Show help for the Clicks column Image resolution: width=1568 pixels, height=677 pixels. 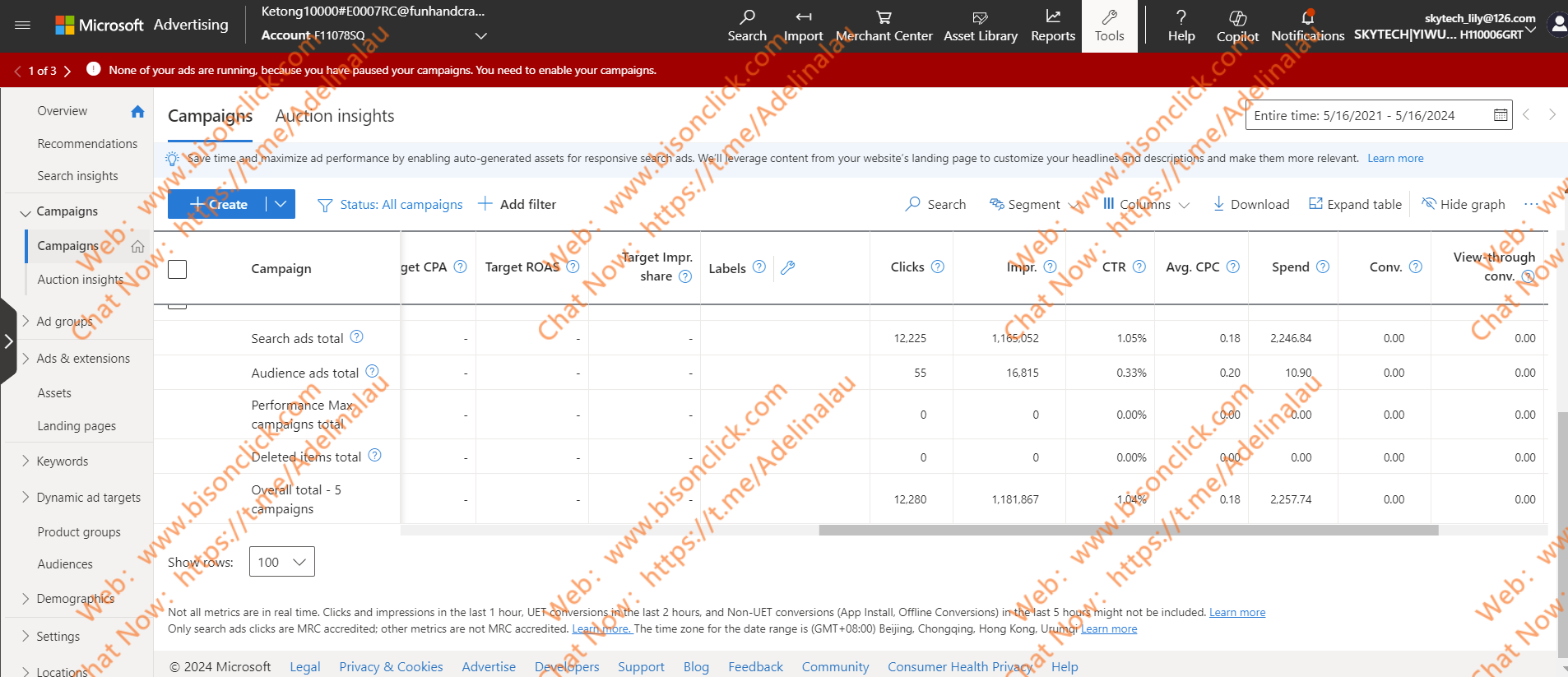tap(938, 267)
